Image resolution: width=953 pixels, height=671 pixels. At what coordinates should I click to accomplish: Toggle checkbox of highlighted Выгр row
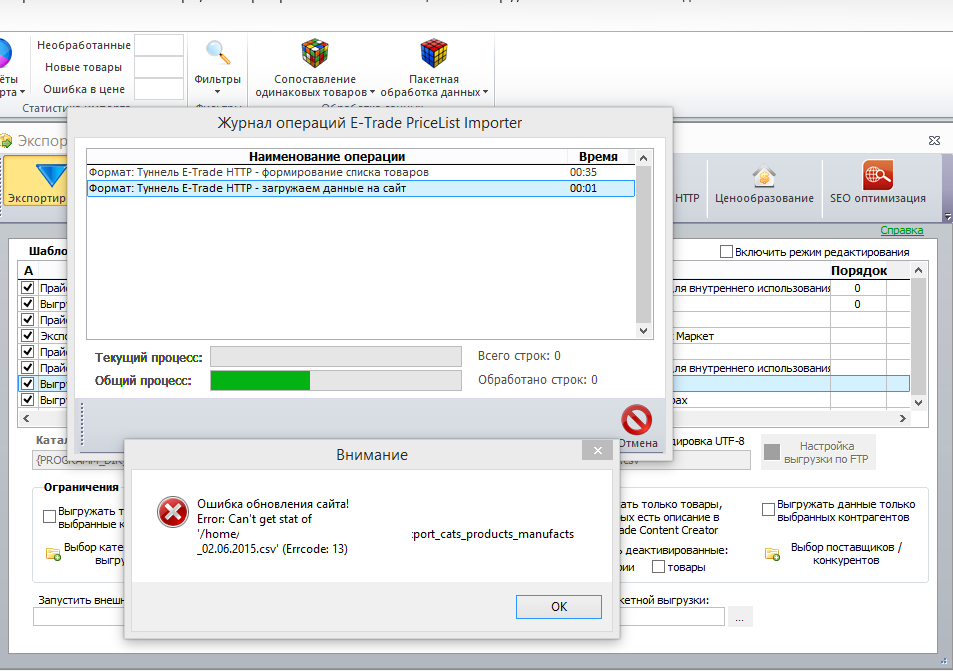click(x=27, y=384)
